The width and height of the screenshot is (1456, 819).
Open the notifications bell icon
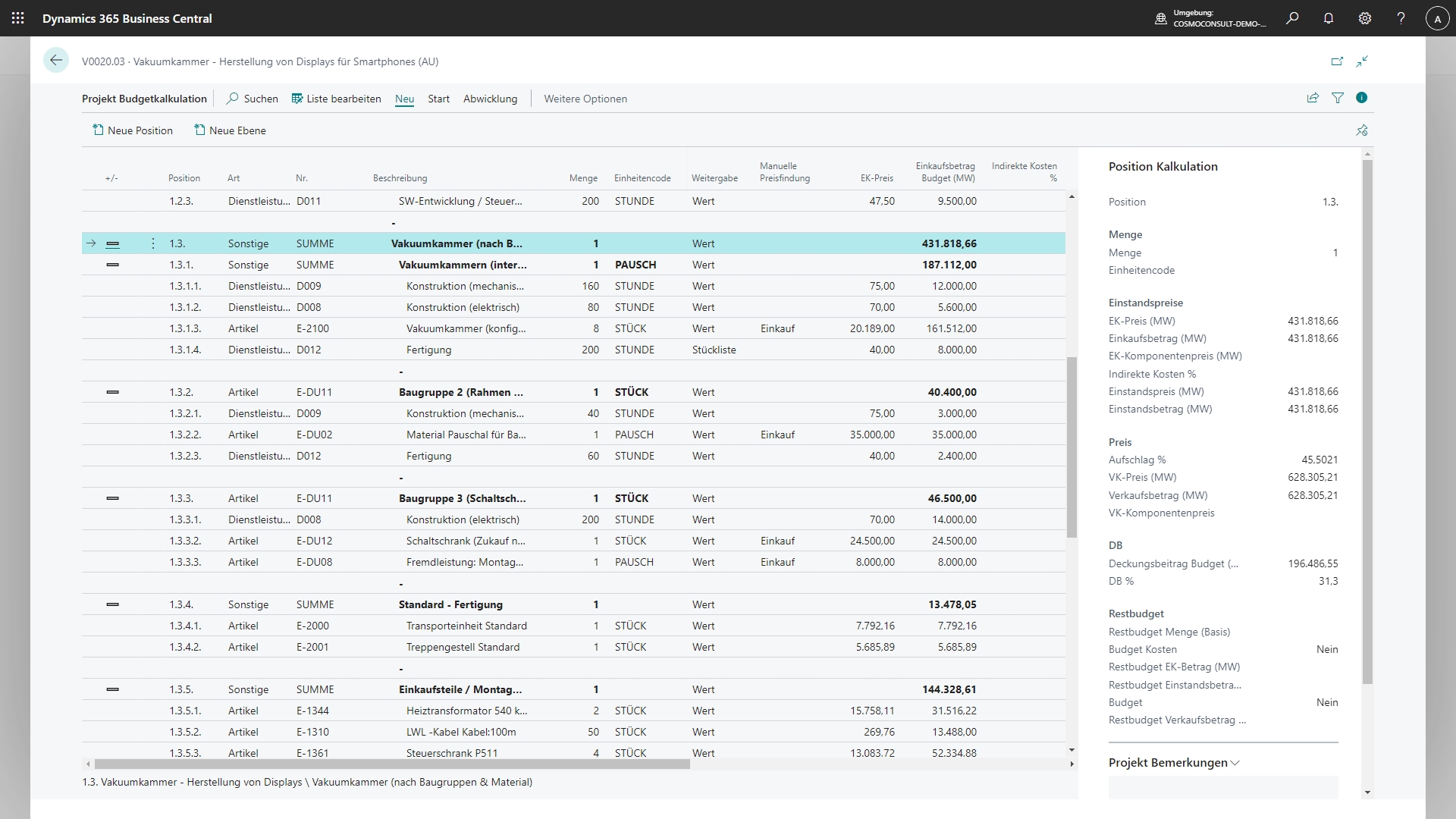click(x=1328, y=18)
